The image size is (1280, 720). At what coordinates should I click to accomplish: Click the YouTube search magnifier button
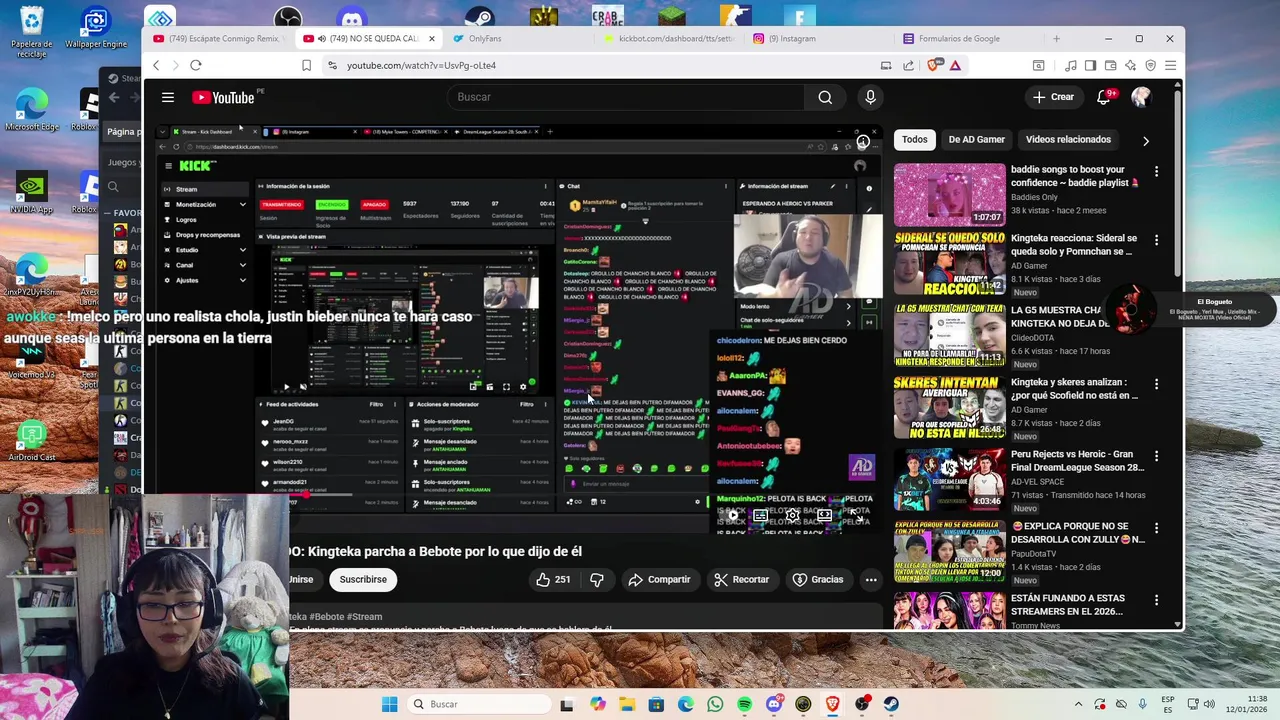click(825, 97)
